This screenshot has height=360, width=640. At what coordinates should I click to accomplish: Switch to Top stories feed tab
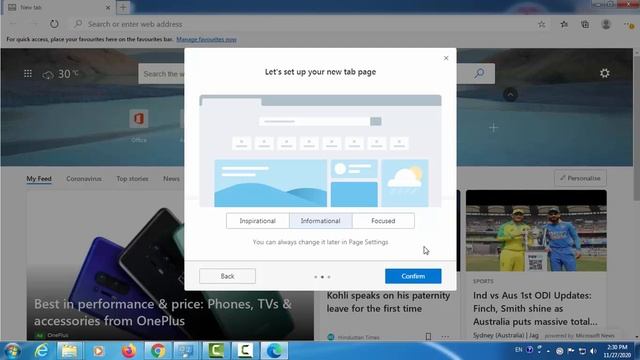pos(132,179)
